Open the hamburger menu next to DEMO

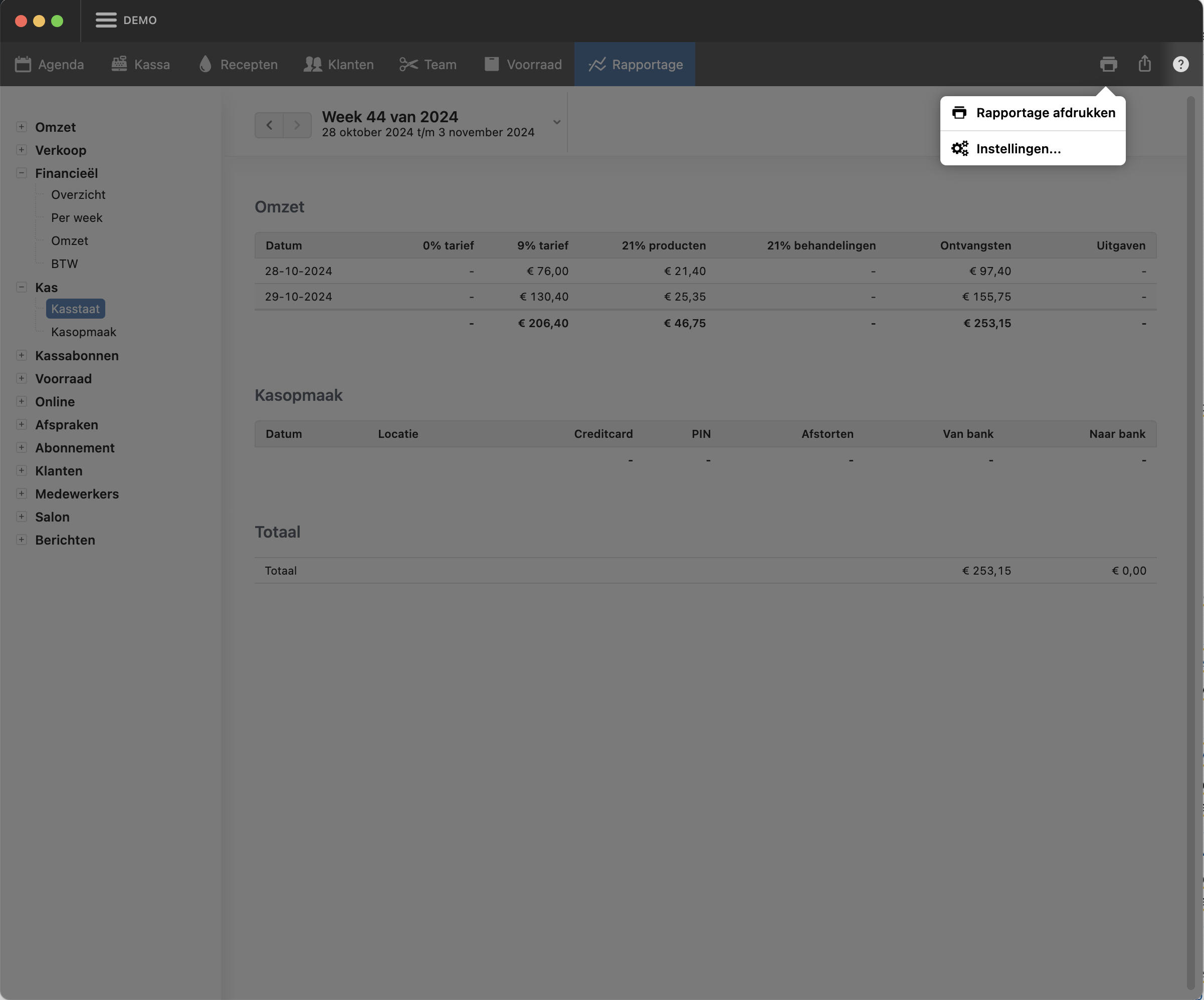[x=106, y=20]
